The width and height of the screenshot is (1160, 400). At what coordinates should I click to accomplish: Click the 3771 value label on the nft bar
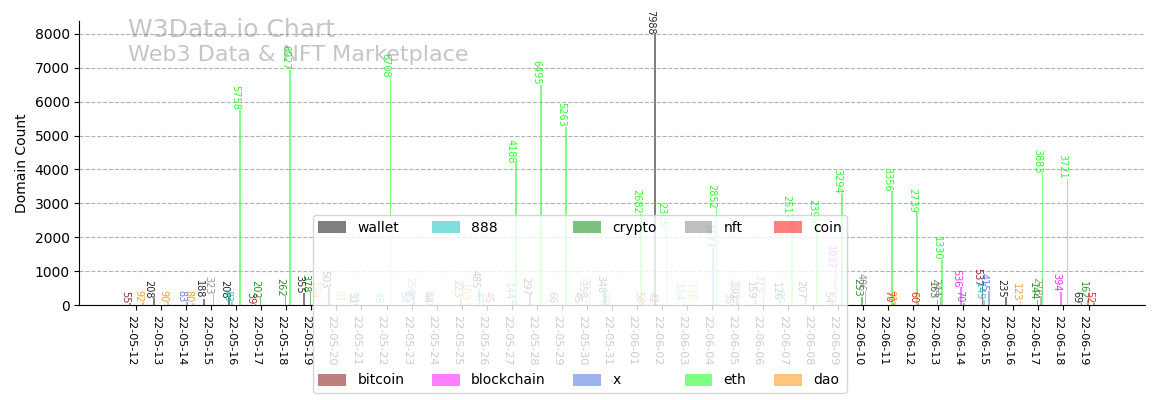click(1063, 167)
